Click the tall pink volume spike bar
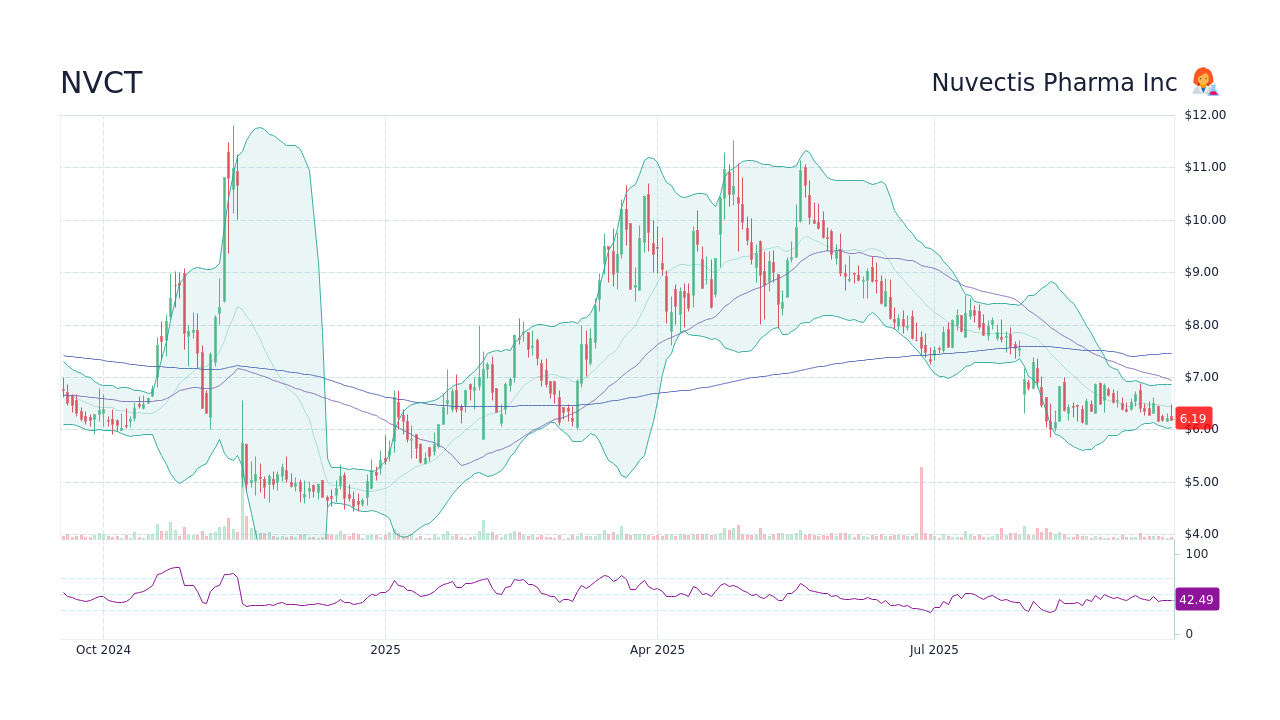Viewport: 1280px width, 720px height. tap(921, 500)
